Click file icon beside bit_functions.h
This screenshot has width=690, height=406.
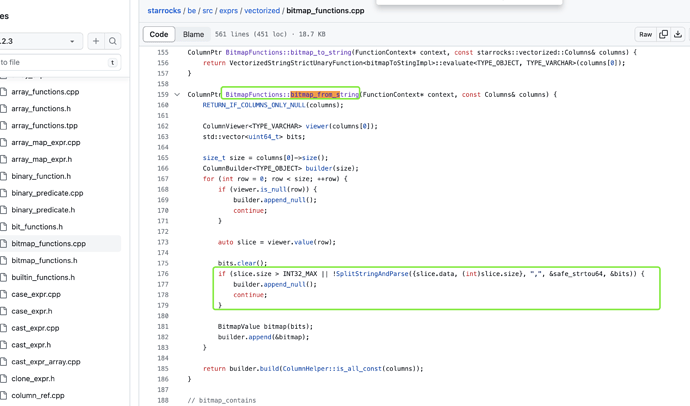tap(4, 227)
